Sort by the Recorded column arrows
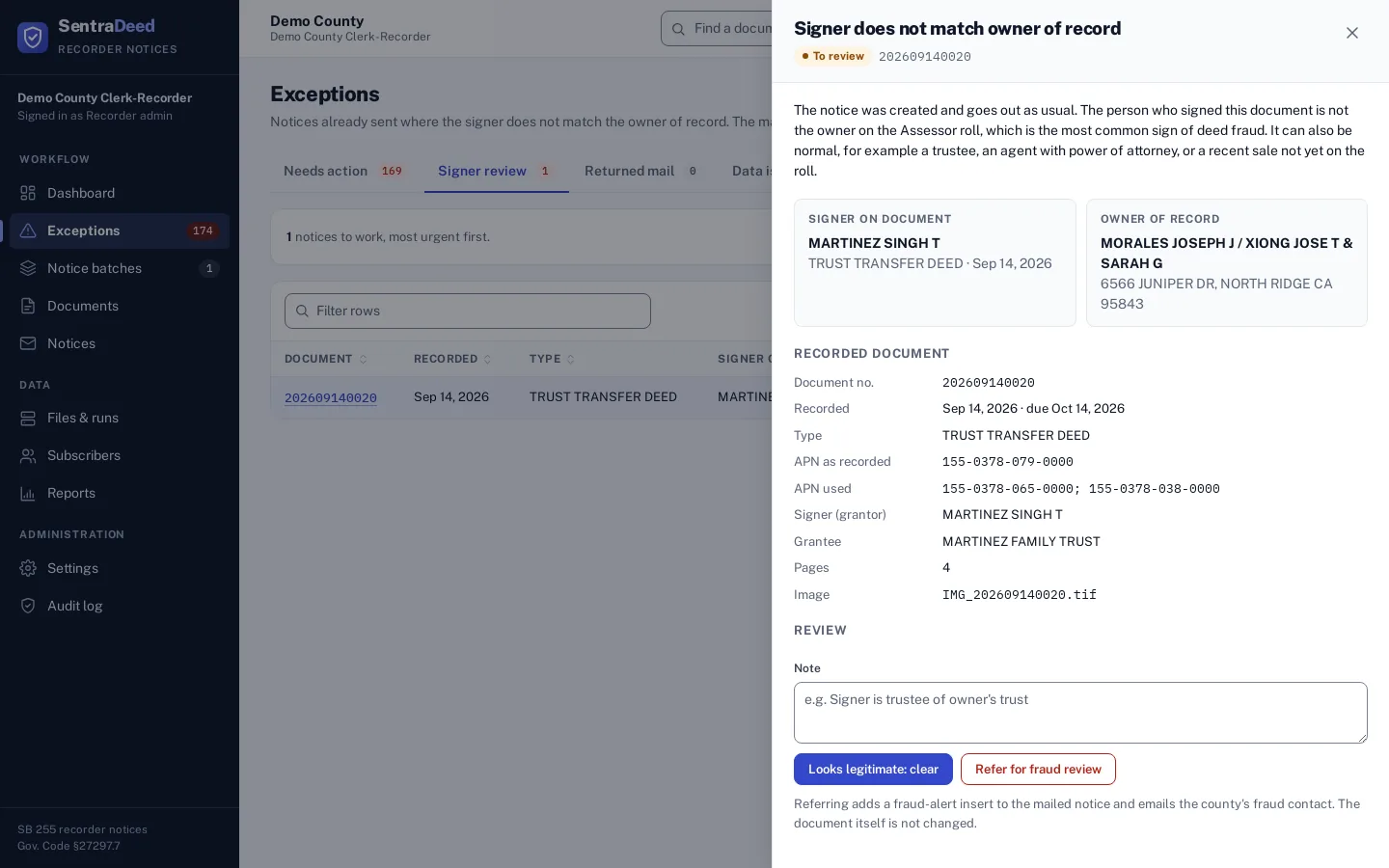1389x868 pixels. 487,359
